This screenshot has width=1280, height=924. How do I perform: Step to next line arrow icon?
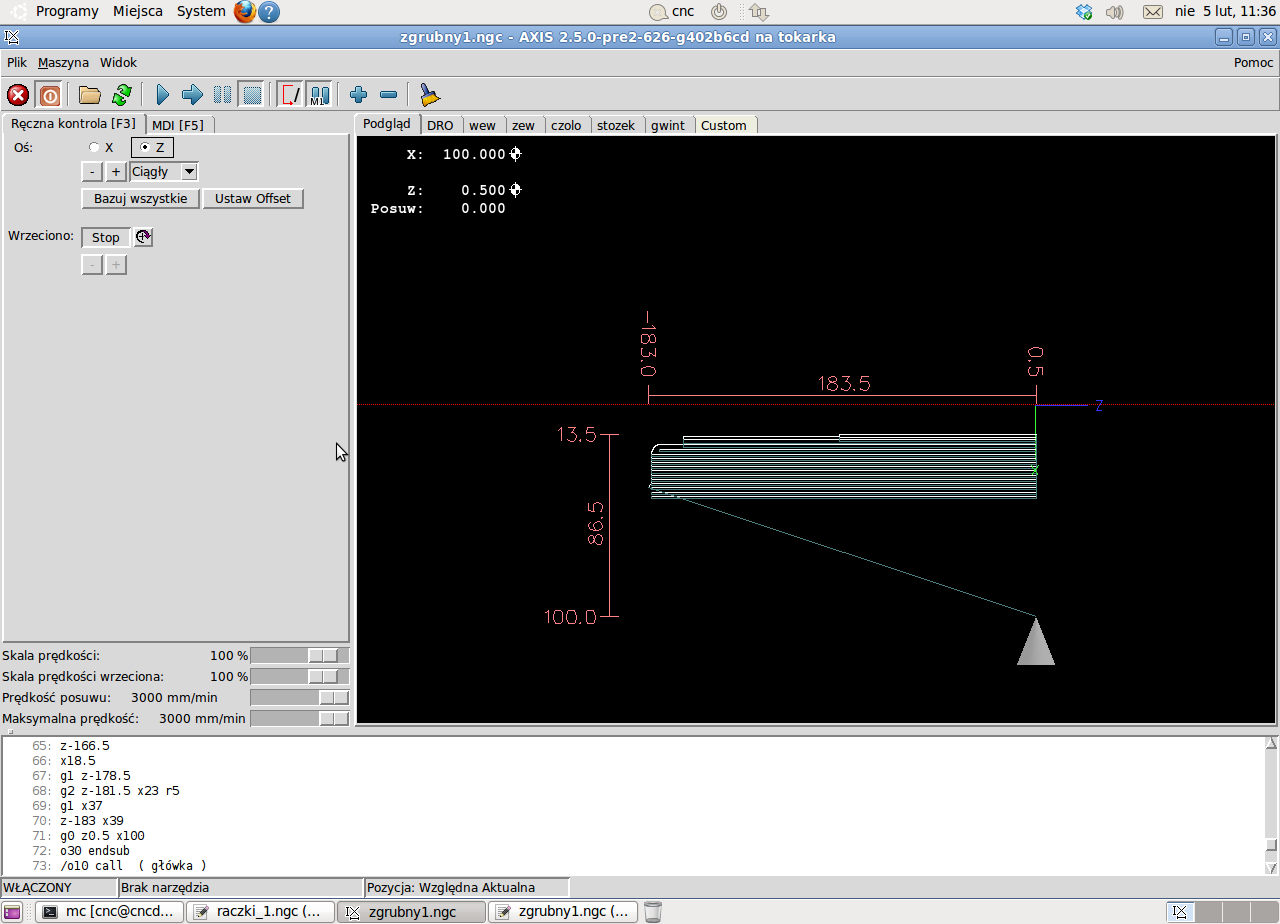[192, 95]
